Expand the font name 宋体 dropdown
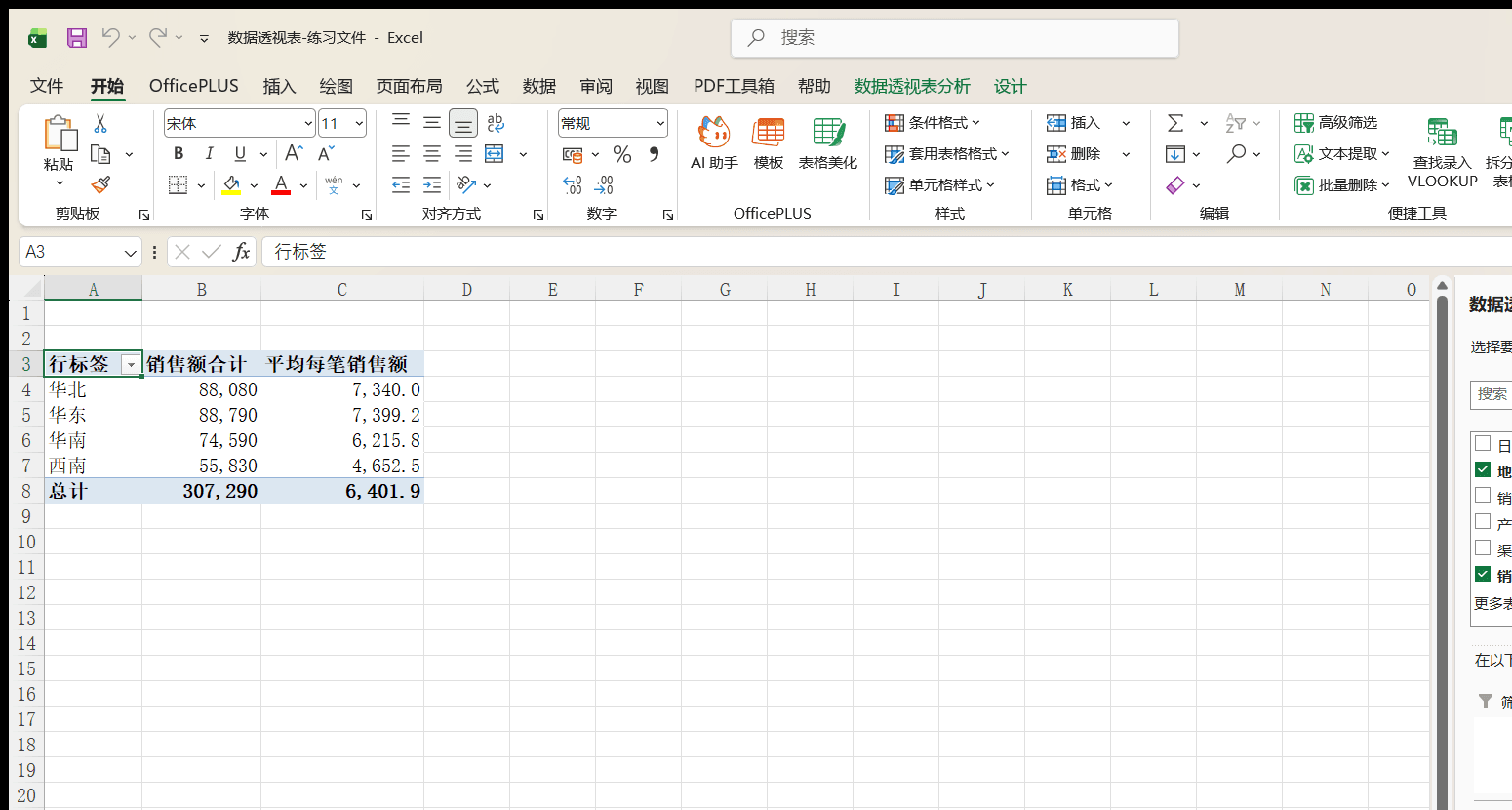 (308, 124)
